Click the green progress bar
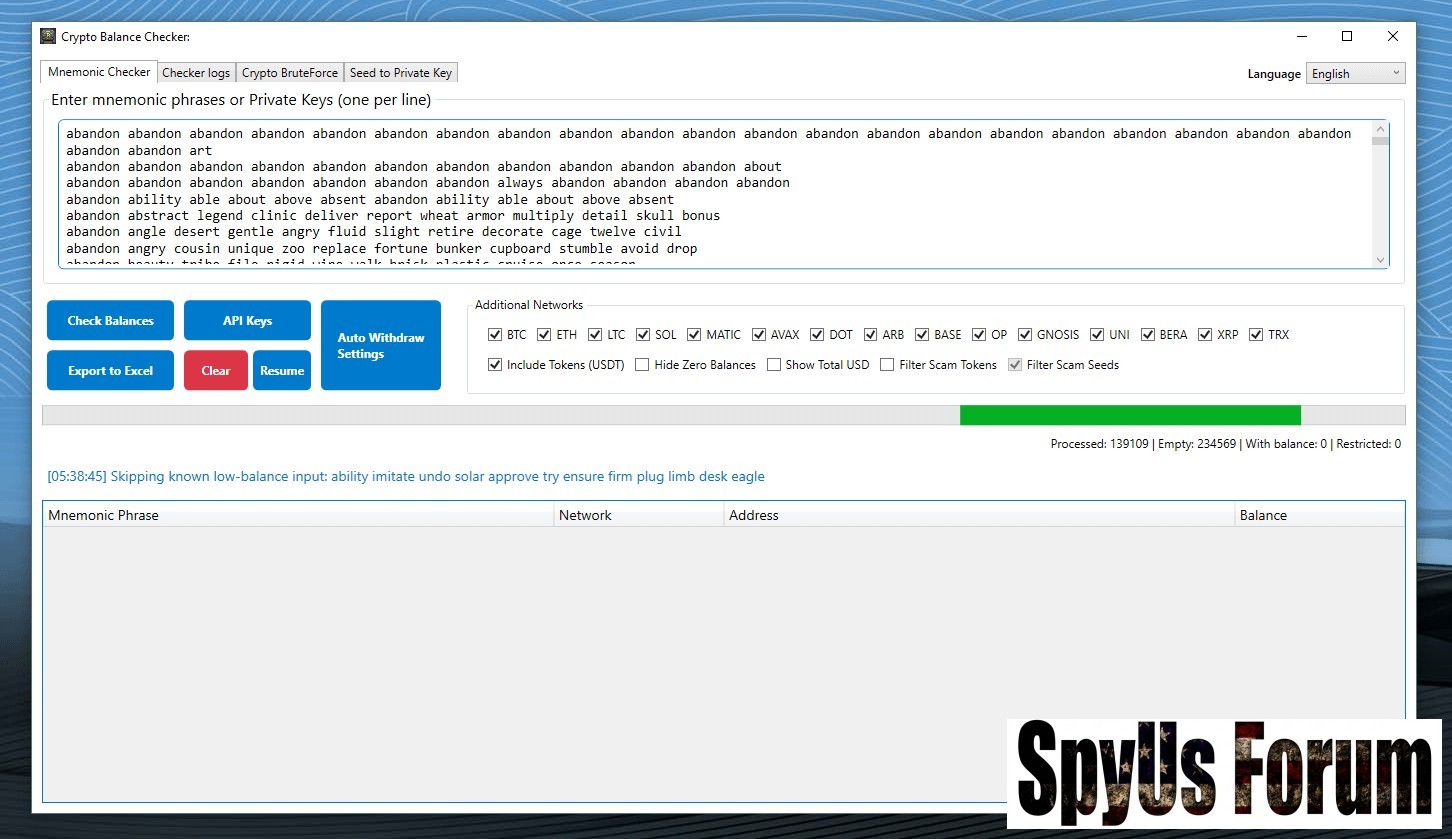The image size is (1452, 839). point(1130,415)
